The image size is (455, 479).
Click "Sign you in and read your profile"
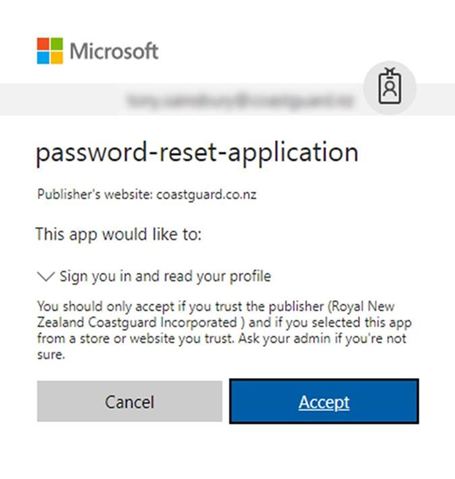pos(165,276)
